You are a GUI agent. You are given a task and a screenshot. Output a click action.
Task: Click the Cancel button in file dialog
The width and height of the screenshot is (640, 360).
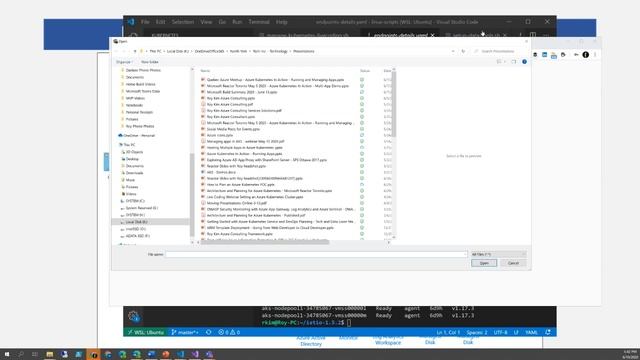click(513, 263)
